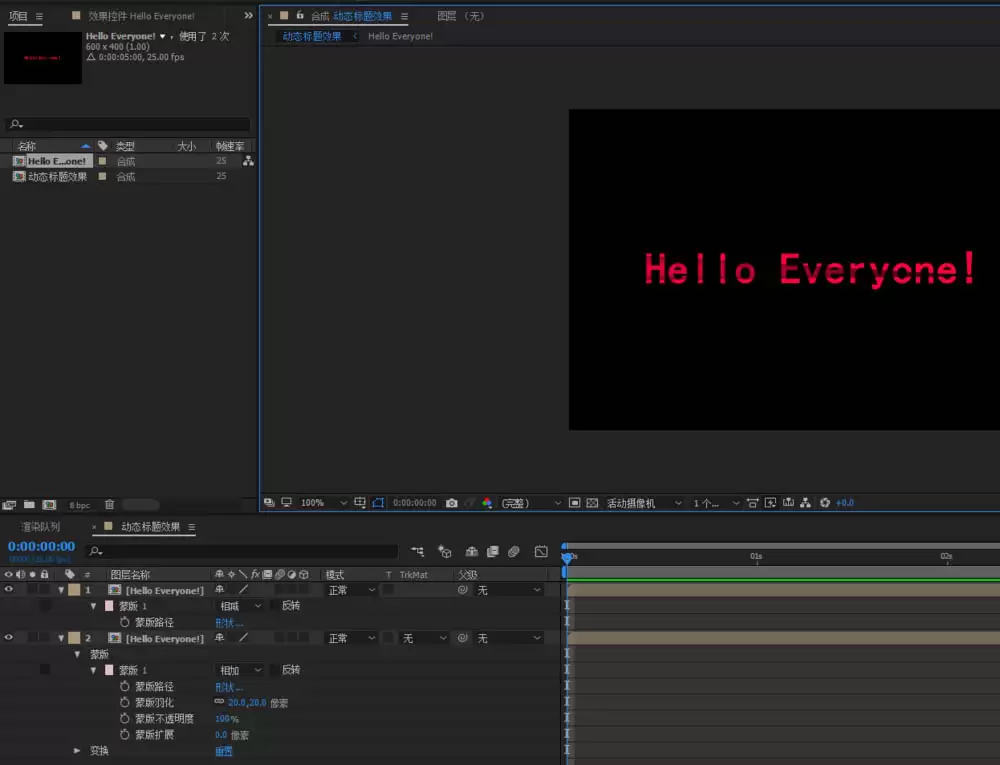
Task: Open the show channel RGB color icon
Action: pos(487,503)
